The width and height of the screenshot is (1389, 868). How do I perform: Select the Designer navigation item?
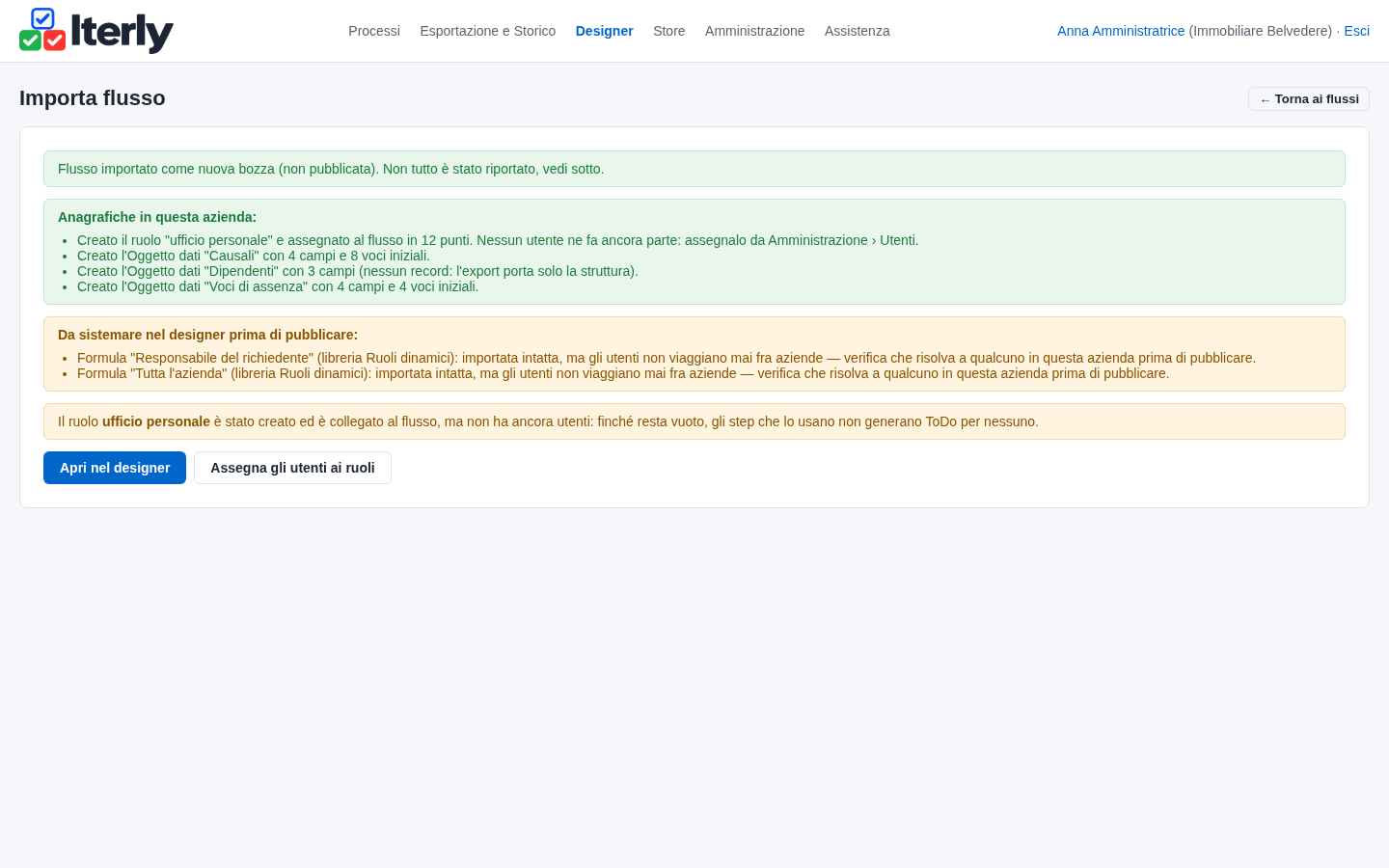(605, 31)
